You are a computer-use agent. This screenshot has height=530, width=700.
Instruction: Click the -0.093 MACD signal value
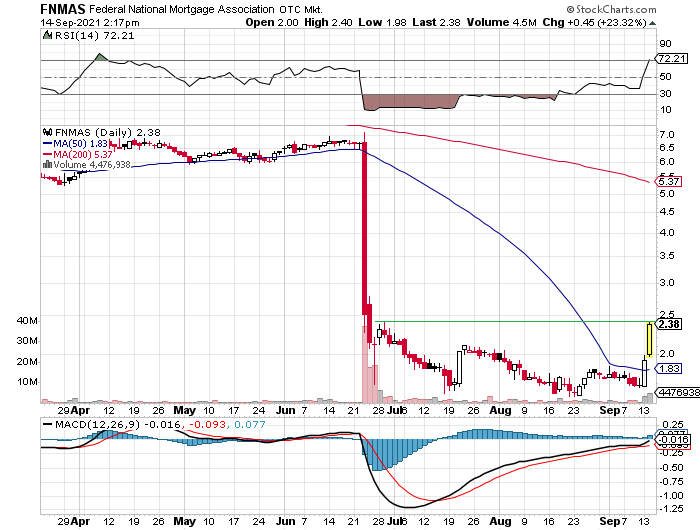208,424
